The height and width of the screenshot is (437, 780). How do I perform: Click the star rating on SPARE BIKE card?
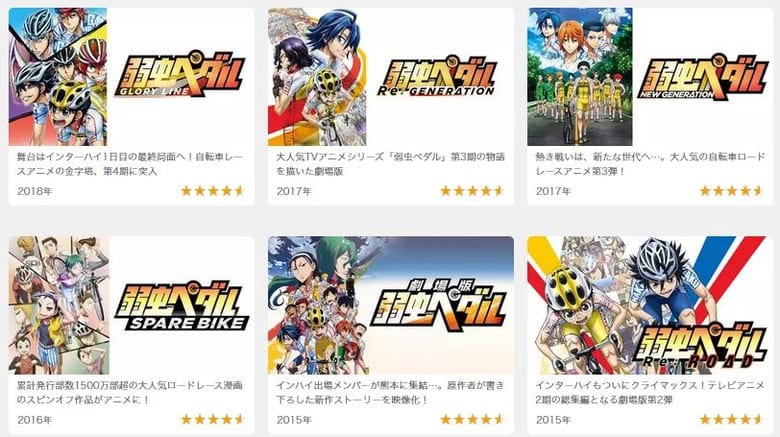click(x=212, y=419)
